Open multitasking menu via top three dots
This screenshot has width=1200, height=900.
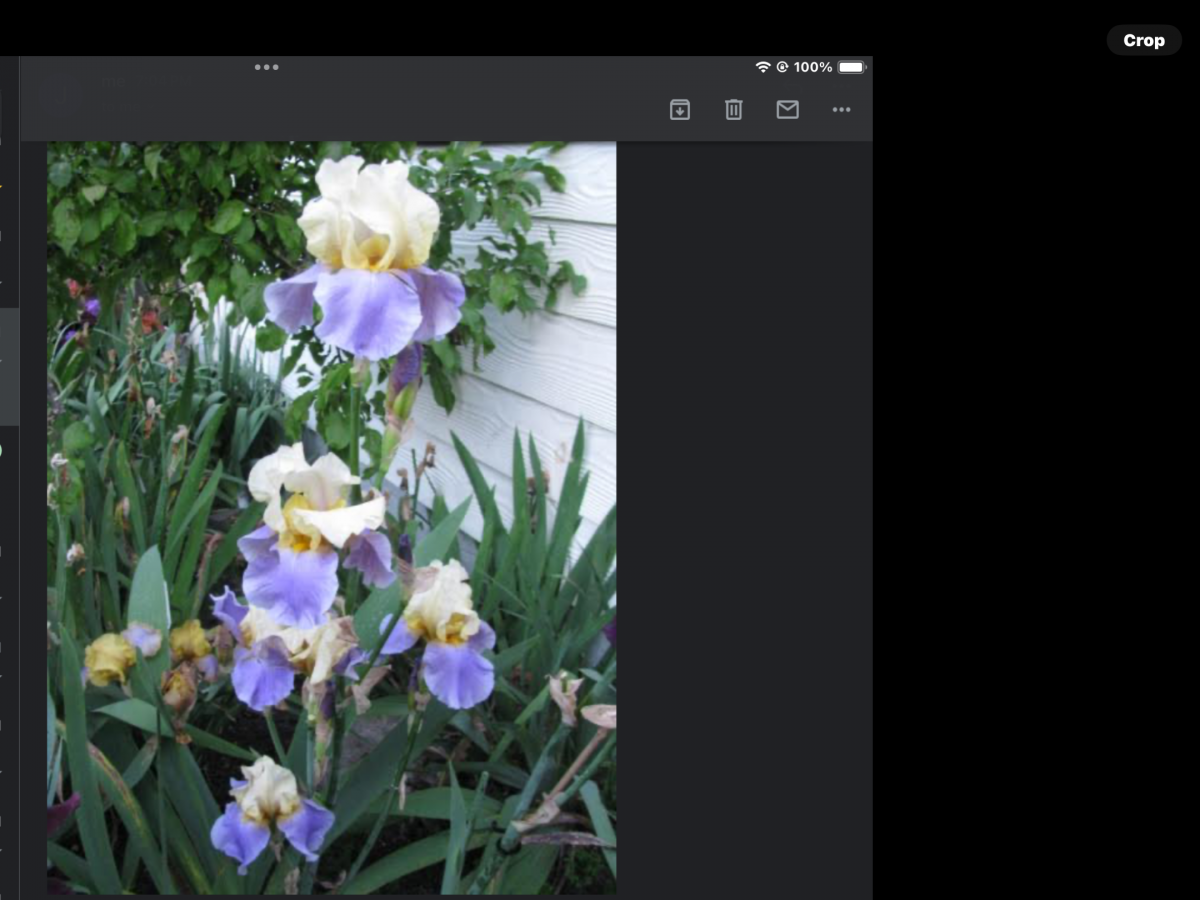[266, 67]
